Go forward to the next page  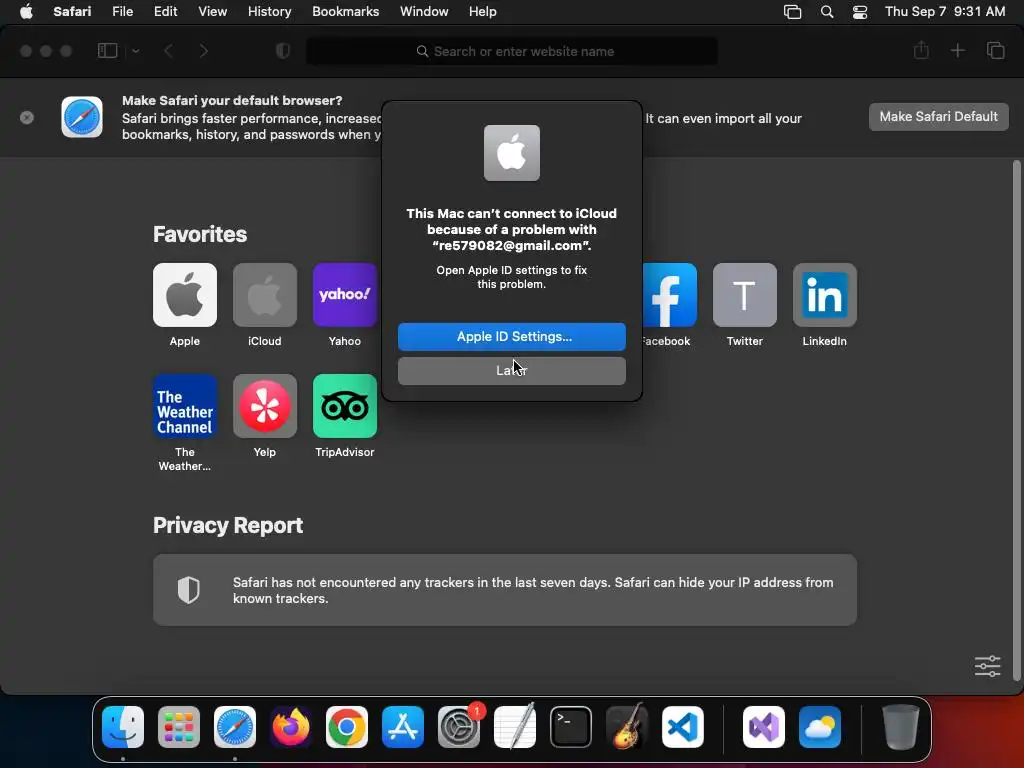203,51
